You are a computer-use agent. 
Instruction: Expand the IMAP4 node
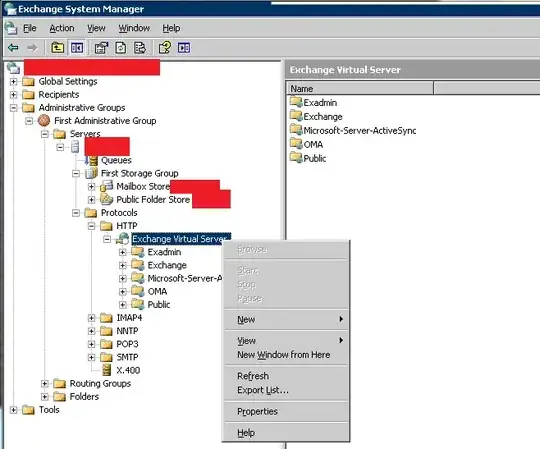91,318
